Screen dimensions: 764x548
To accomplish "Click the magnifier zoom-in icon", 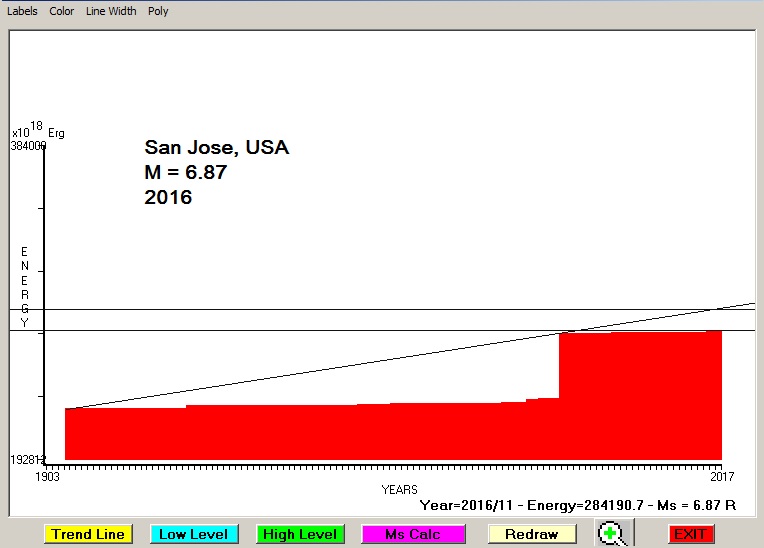I will (x=612, y=534).
